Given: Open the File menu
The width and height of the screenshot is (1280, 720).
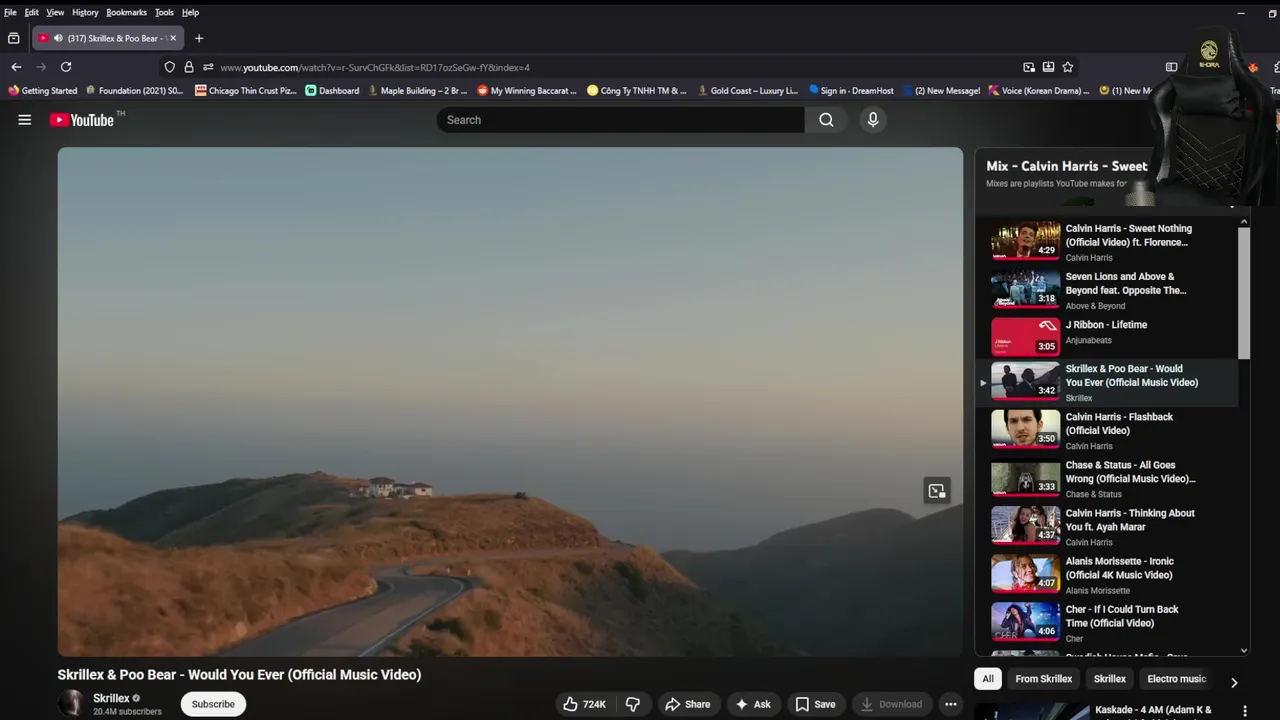Looking at the screenshot, I should pyautogui.click(x=10, y=12).
